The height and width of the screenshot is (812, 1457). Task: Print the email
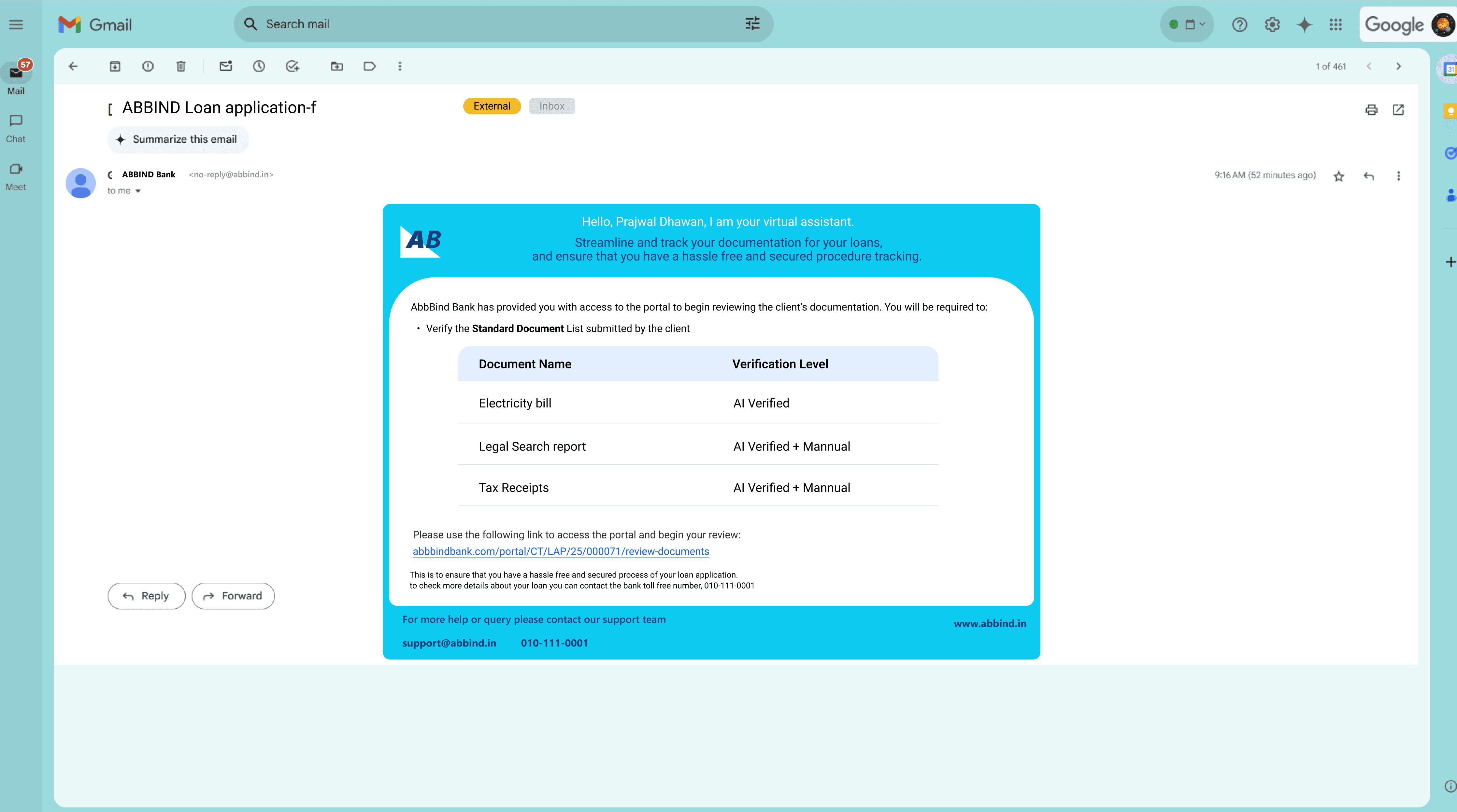pyautogui.click(x=1372, y=110)
